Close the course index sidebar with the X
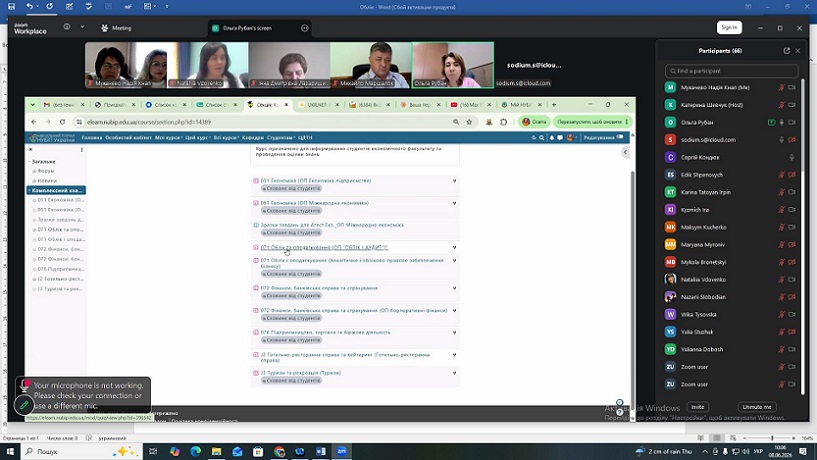 30,150
